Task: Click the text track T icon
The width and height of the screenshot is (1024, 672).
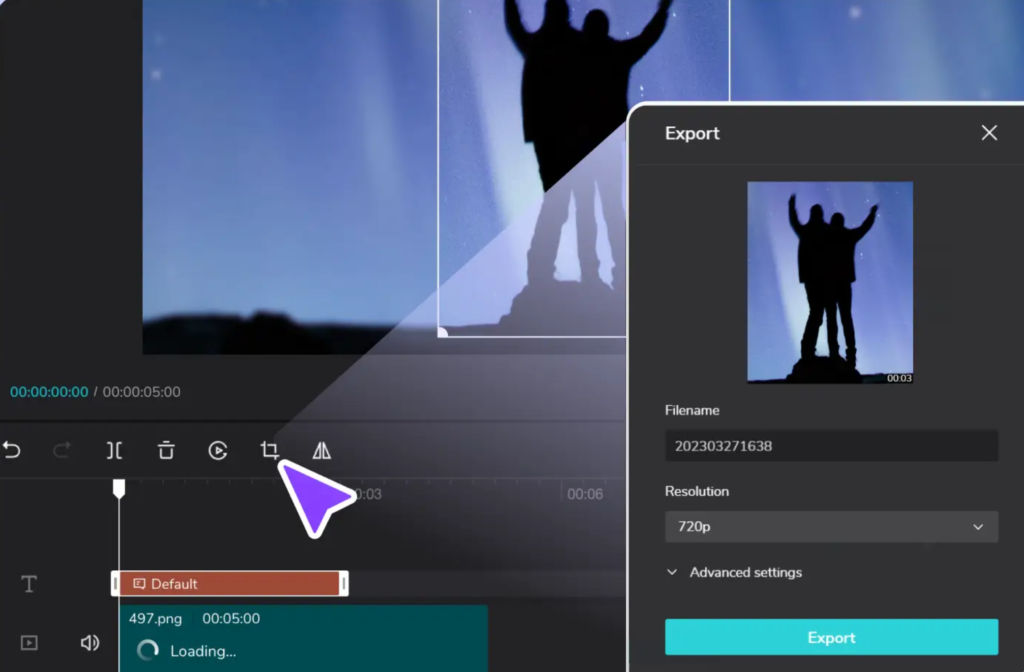Action: (x=29, y=584)
